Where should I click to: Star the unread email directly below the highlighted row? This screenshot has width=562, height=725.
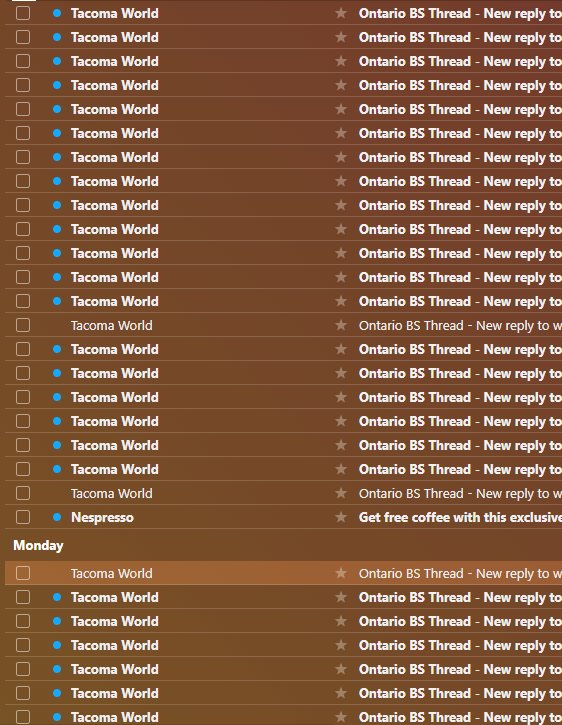pyautogui.click(x=341, y=597)
